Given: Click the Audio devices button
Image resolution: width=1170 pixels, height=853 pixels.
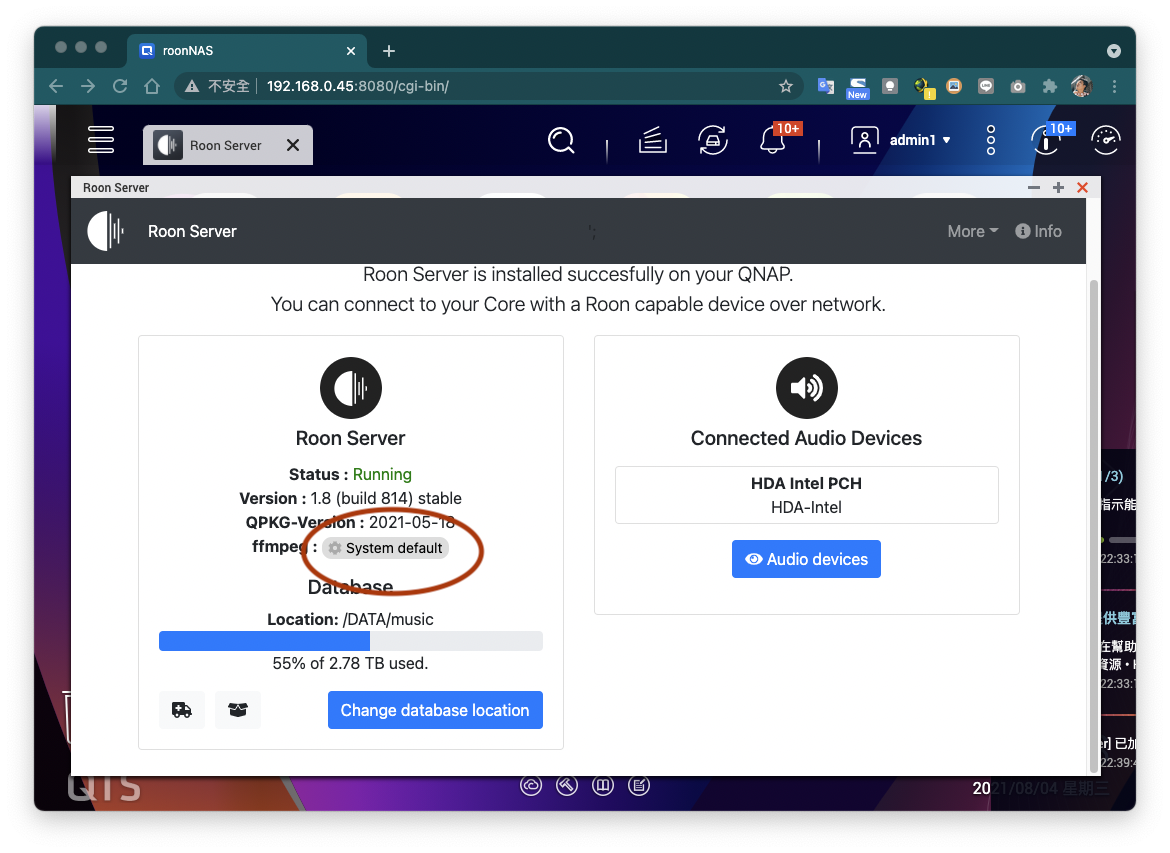Looking at the screenshot, I should tap(807, 559).
